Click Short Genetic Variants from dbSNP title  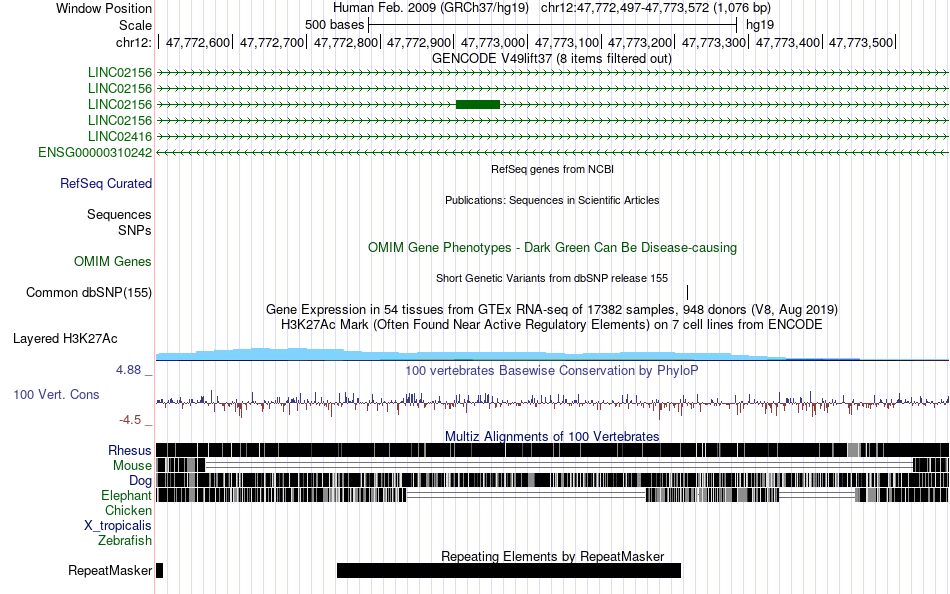point(552,278)
